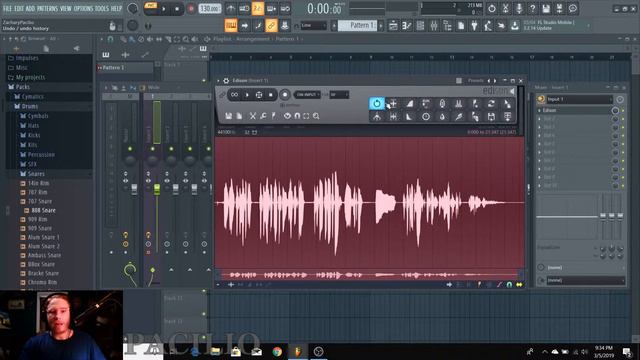Viewport: 640px width, 360px height.
Task: Click the tempo value field
Action: (x=210, y=9)
